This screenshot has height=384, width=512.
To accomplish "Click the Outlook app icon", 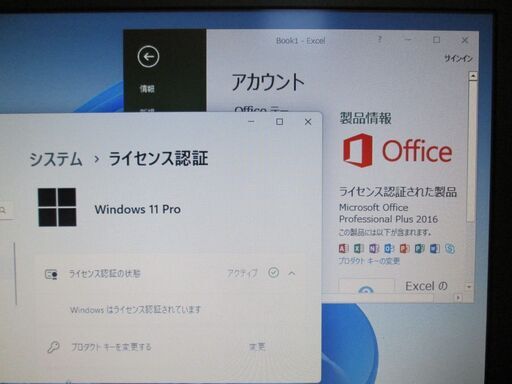I will (389, 249).
